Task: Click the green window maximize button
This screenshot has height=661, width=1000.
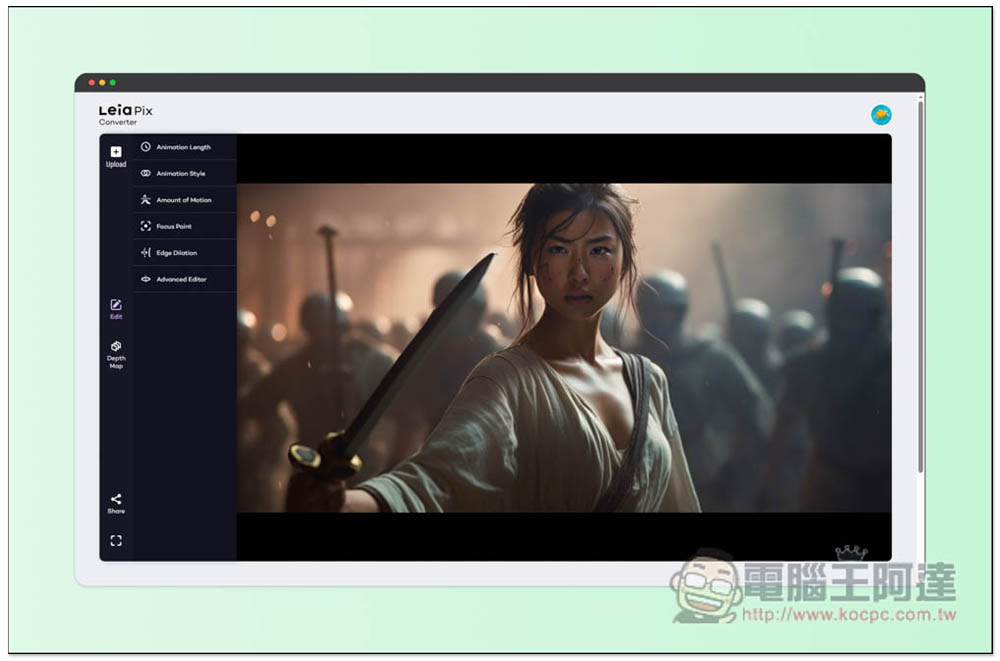Action: coord(113,82)
